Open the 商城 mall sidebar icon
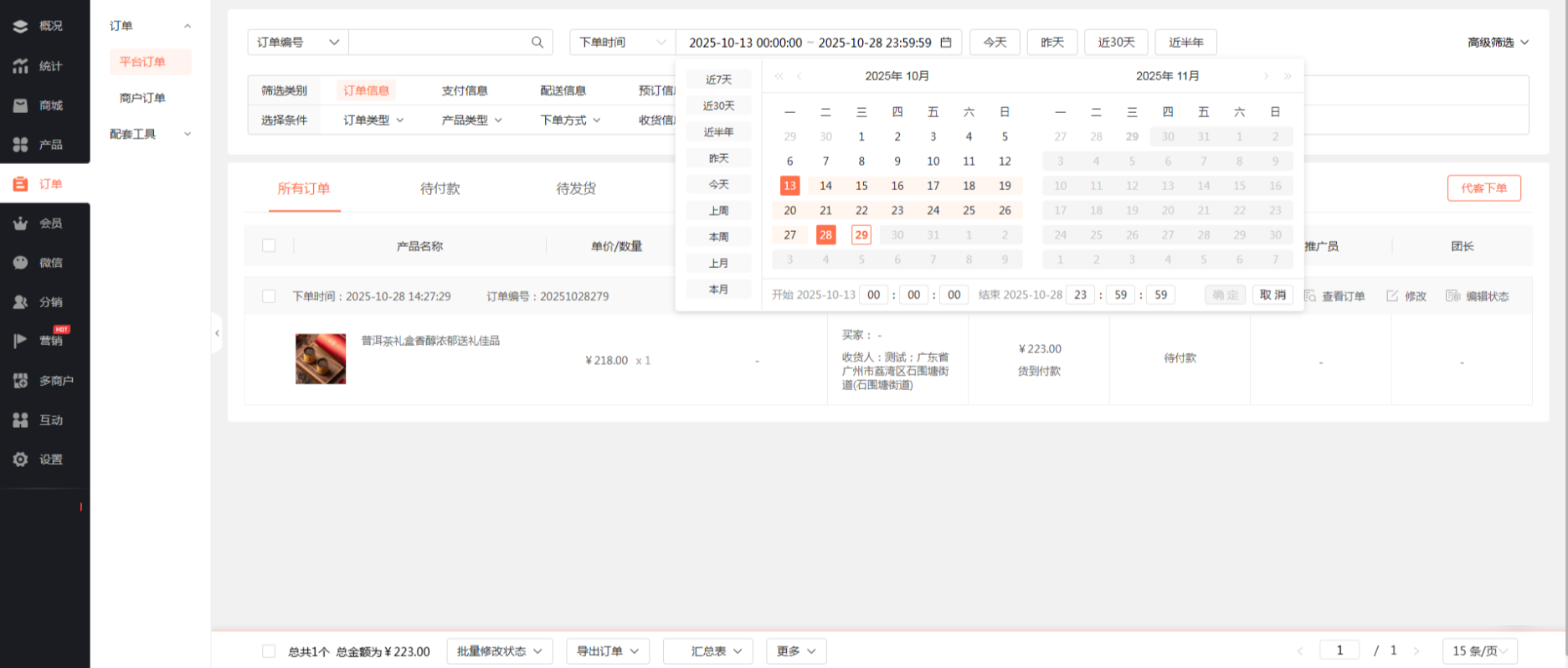The height and width of the screenshot is (668, 1568). (x=21, y=105)
